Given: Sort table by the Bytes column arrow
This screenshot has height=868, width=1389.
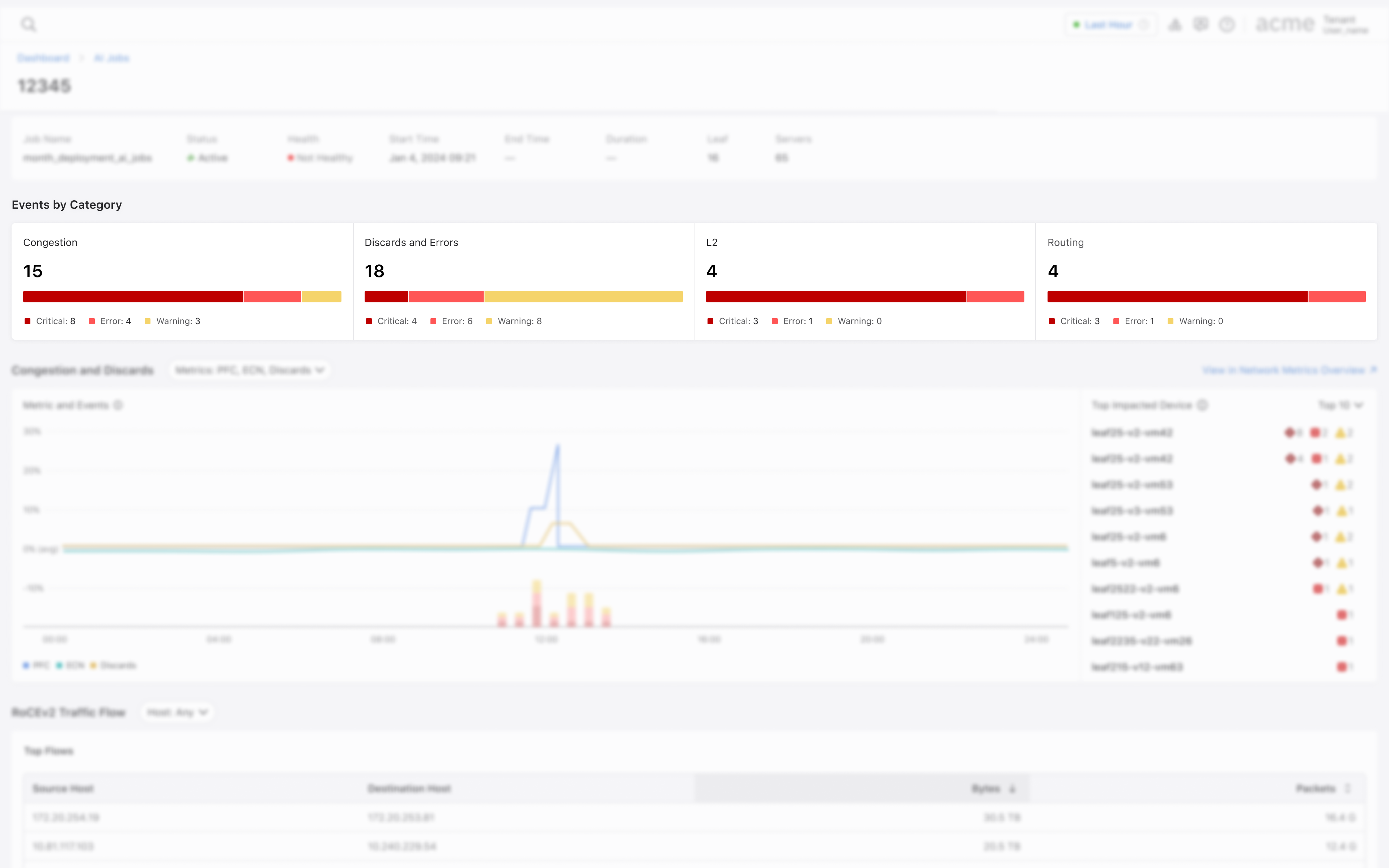Looking at the screenshot, I should [1012, 789].
